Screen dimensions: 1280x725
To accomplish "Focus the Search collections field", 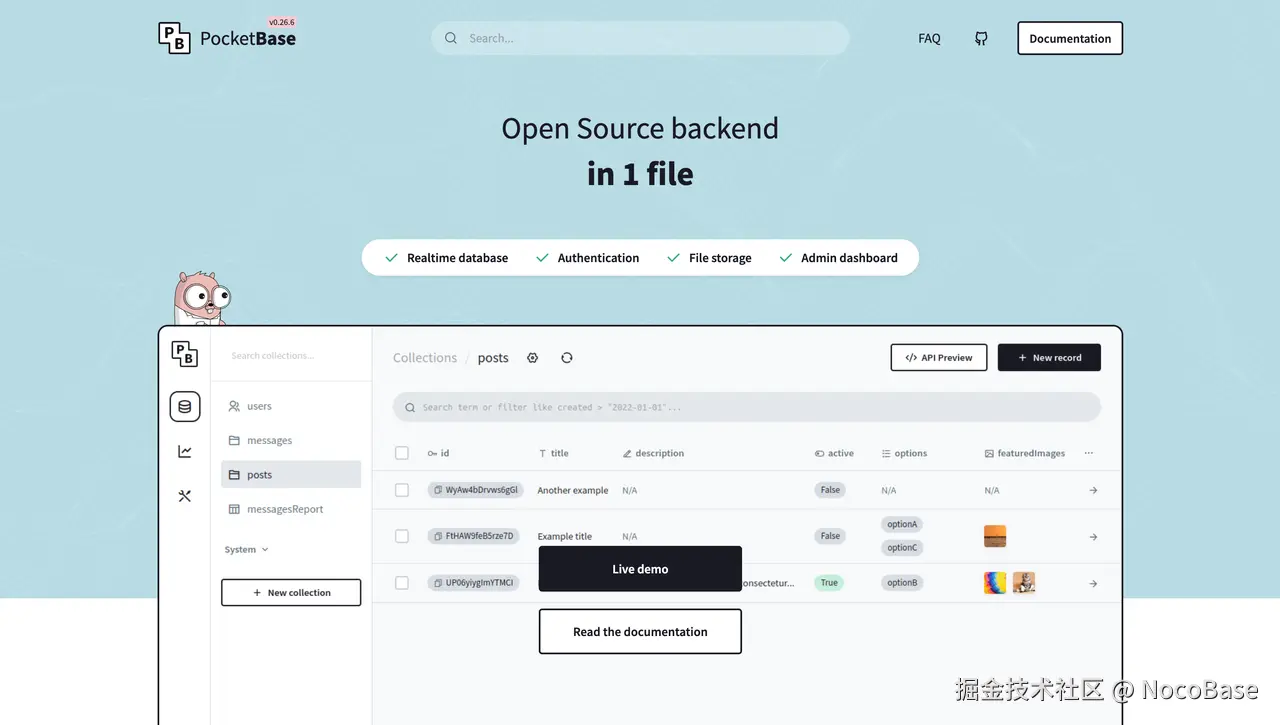I will coord(291,355).
